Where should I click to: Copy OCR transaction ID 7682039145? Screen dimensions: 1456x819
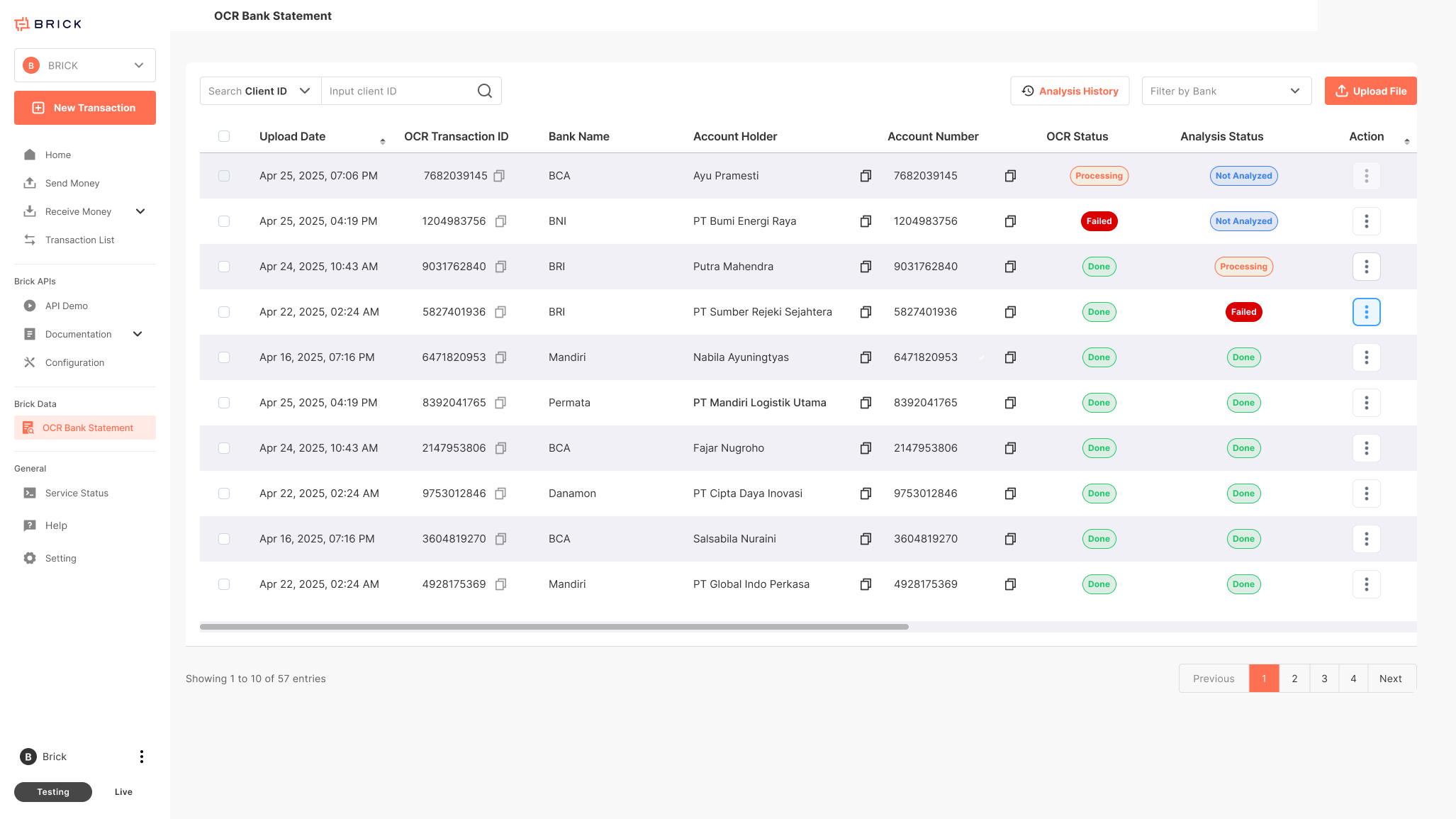coord(499,176)
